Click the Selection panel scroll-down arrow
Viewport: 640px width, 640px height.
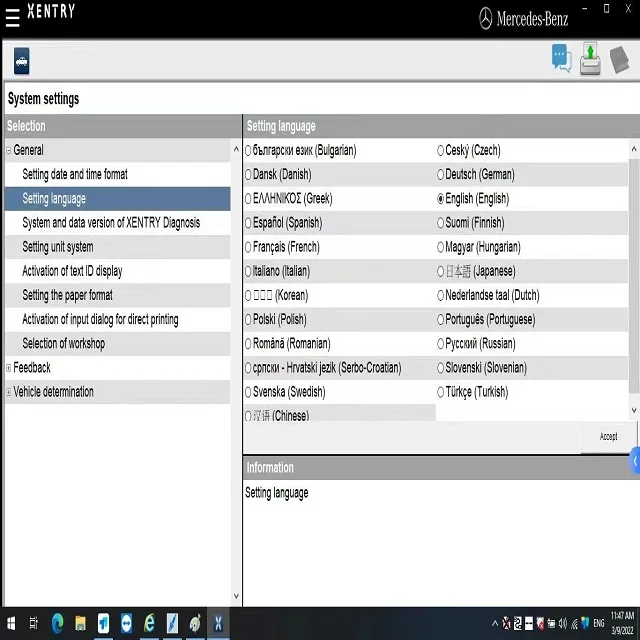236,596
